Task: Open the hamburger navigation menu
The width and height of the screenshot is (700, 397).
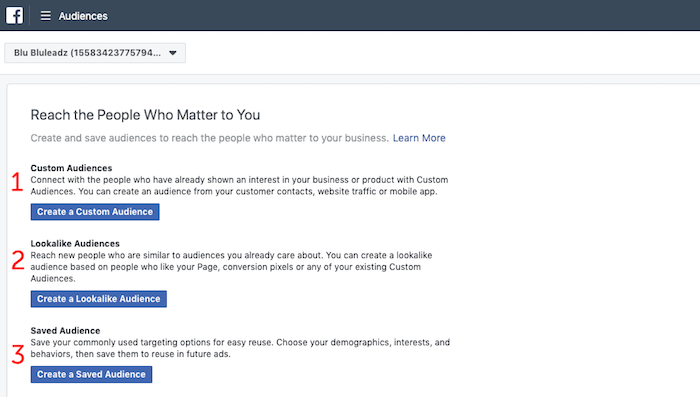Action: [46, 16]
